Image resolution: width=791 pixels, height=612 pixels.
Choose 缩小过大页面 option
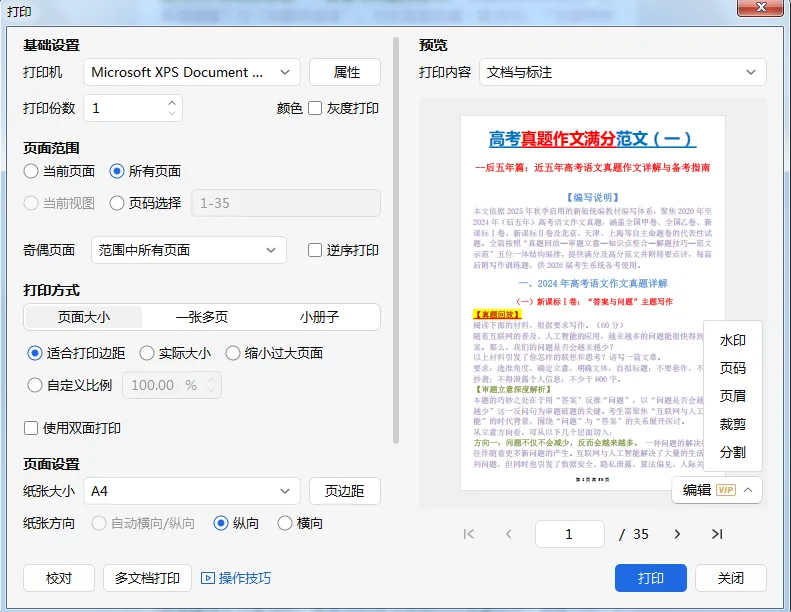coord(233,353)
